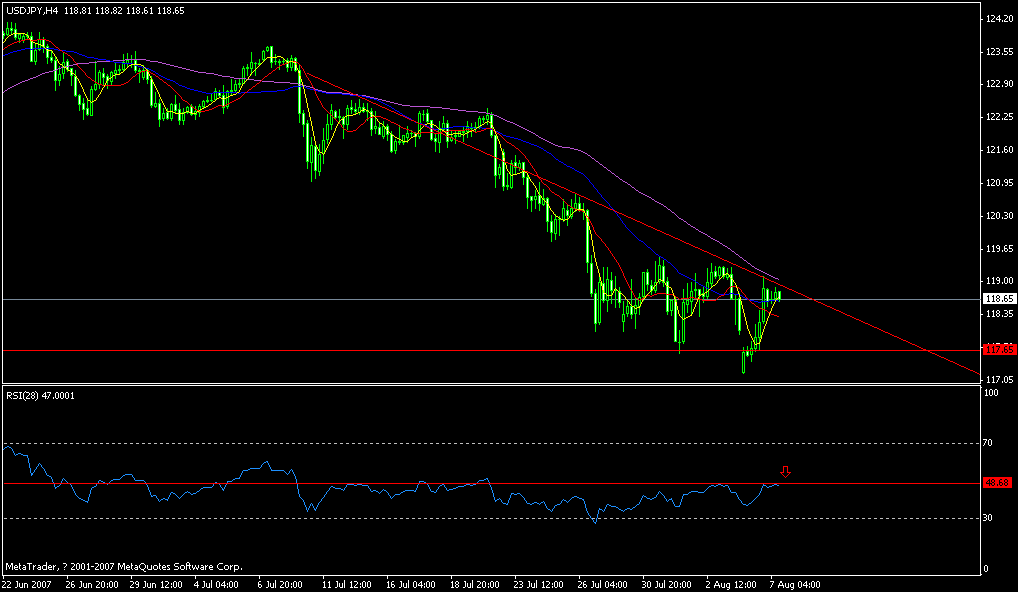Click the red 117.65 price level tag
The width and height of the screenshot is (1018, 592).
(995, 350)
